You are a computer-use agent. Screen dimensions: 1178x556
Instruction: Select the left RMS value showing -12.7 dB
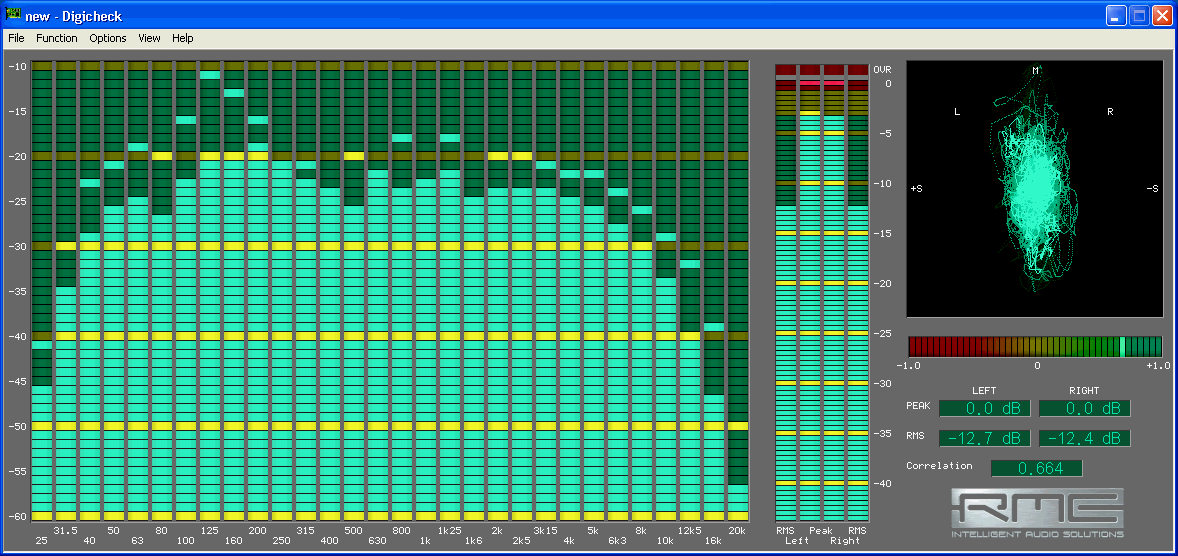pos(984,438)
